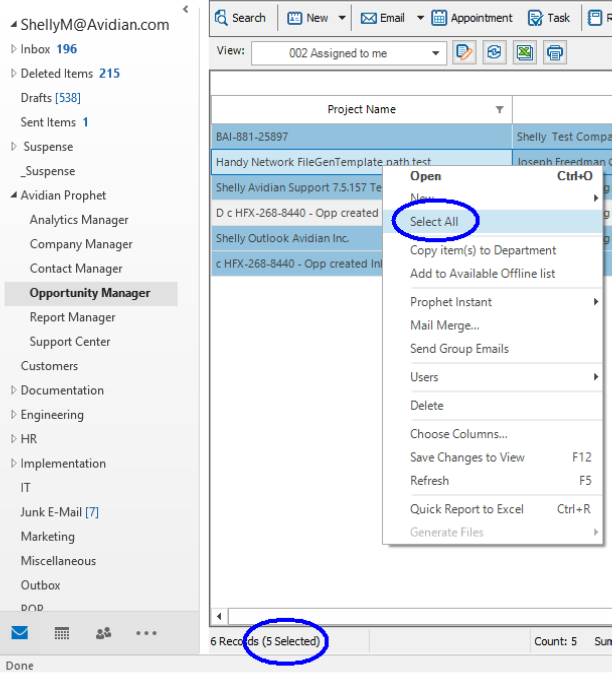Open Analytics Manager
Screen dimensions: 613x673
pos(79,220)
